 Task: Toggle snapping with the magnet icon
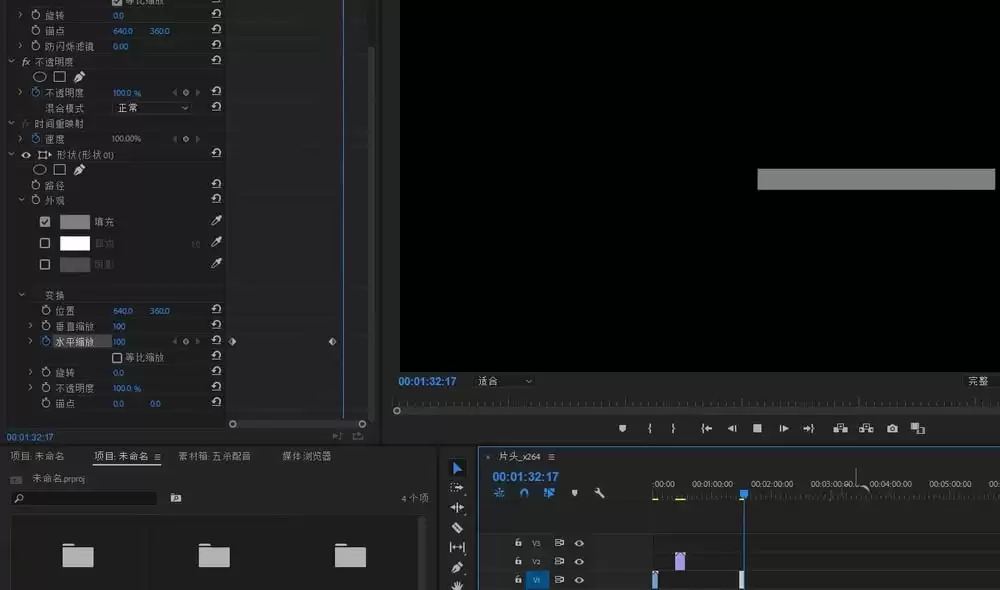[524, 493]
